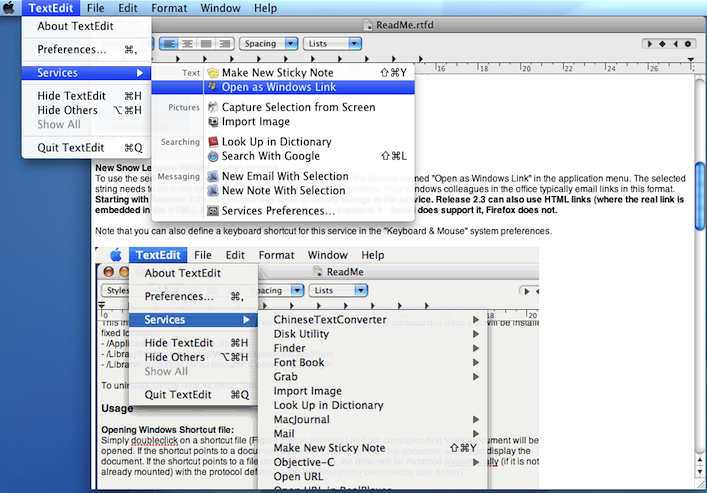The width and height of the screenshot is (707, 493).
Task: Click the Finder entry in the embedded screenshot
Action: point(373,348)
